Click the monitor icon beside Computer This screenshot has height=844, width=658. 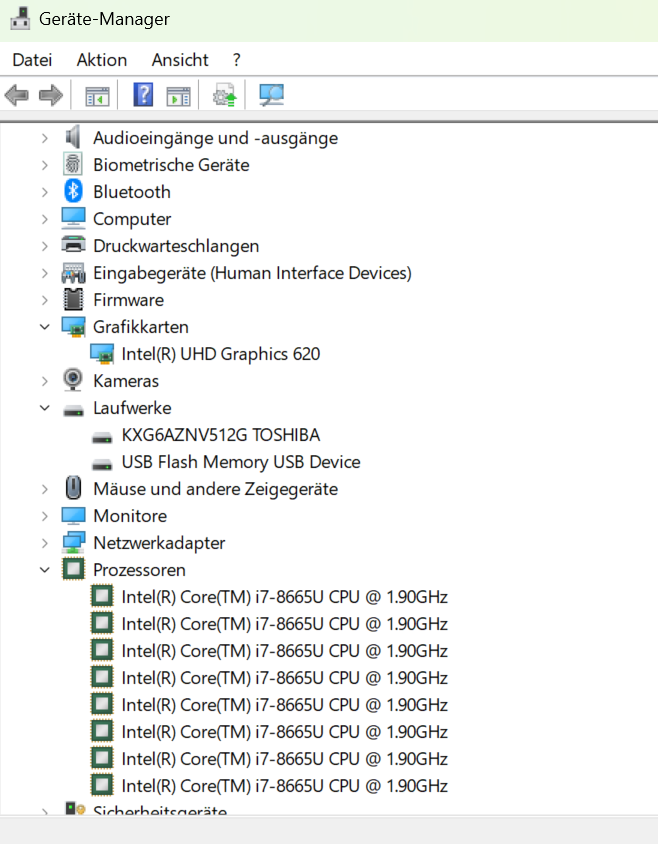(x=73, y=218)
